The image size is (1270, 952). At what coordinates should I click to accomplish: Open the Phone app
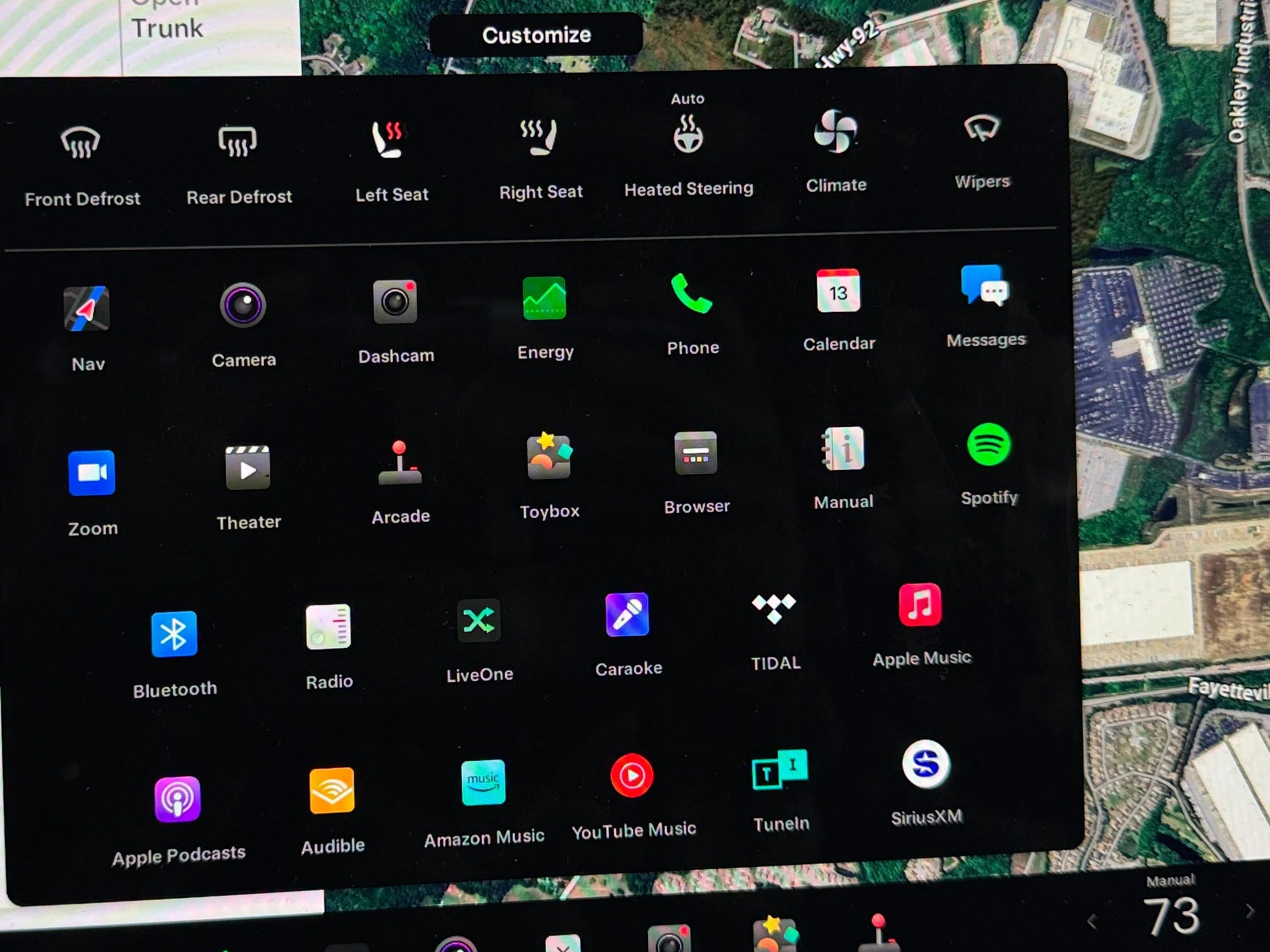692,294
